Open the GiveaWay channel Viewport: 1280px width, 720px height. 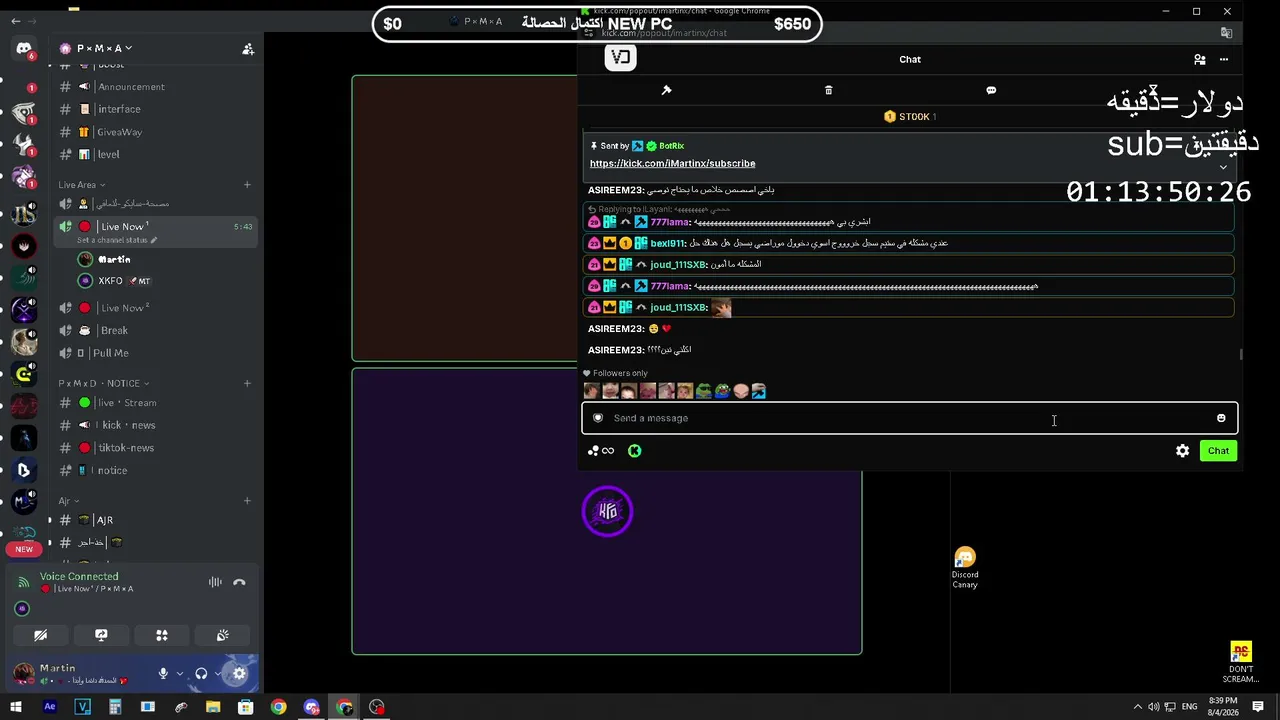(x=155, y=132)
